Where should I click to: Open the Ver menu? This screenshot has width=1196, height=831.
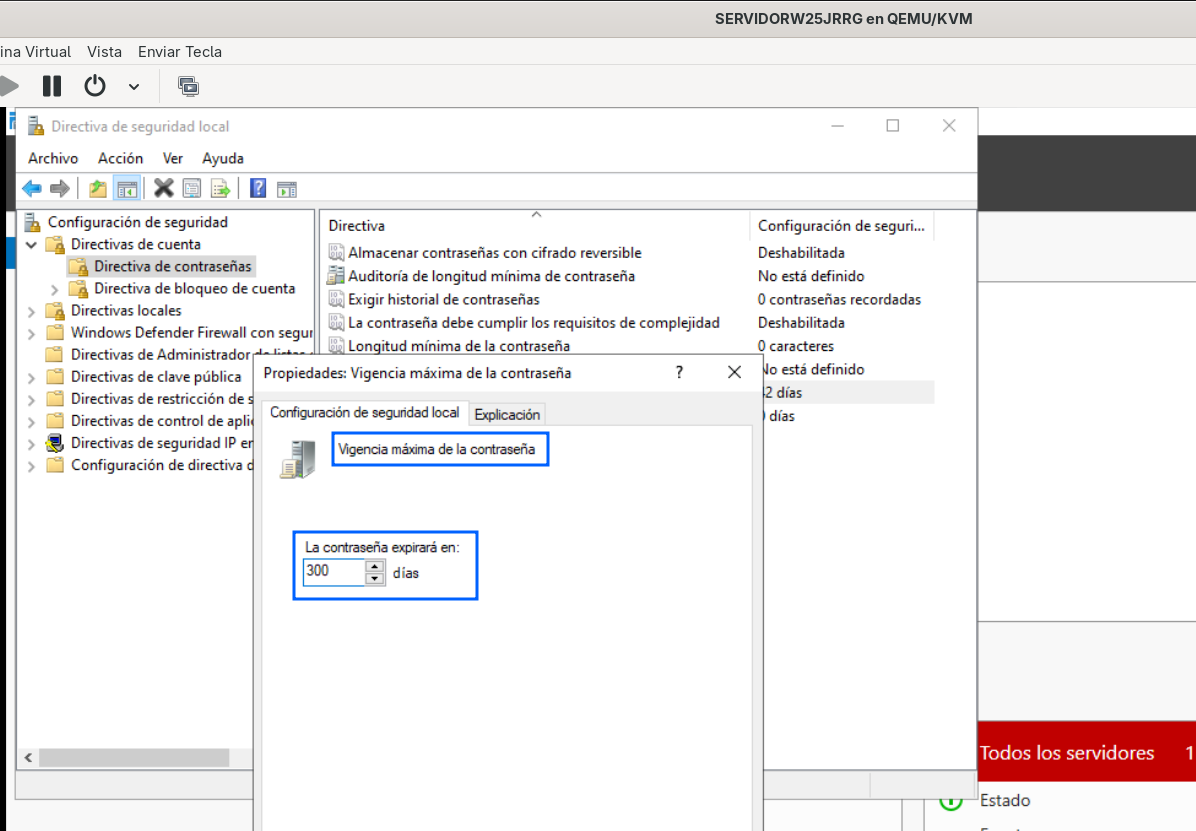[x=173, y=158]
